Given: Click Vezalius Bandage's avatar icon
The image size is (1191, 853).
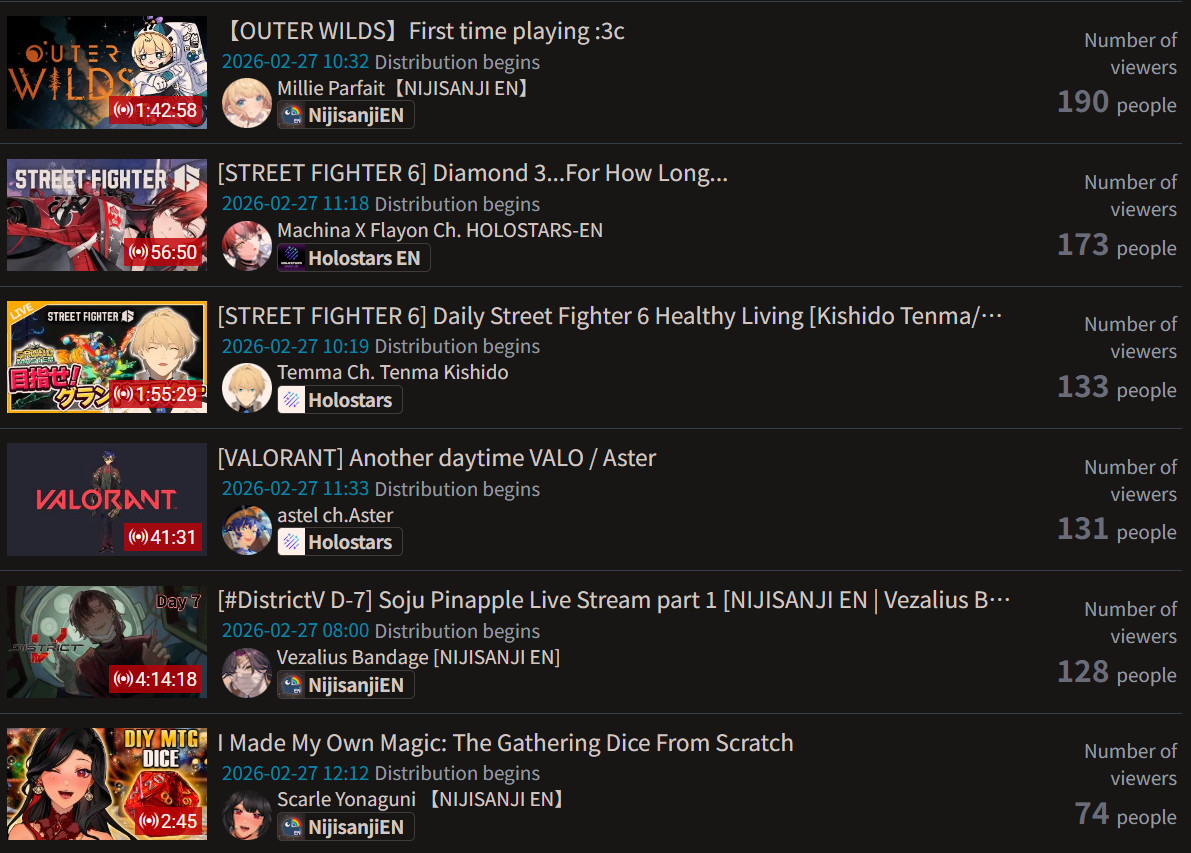Looking at the screenshot, I should click(247, 672).
